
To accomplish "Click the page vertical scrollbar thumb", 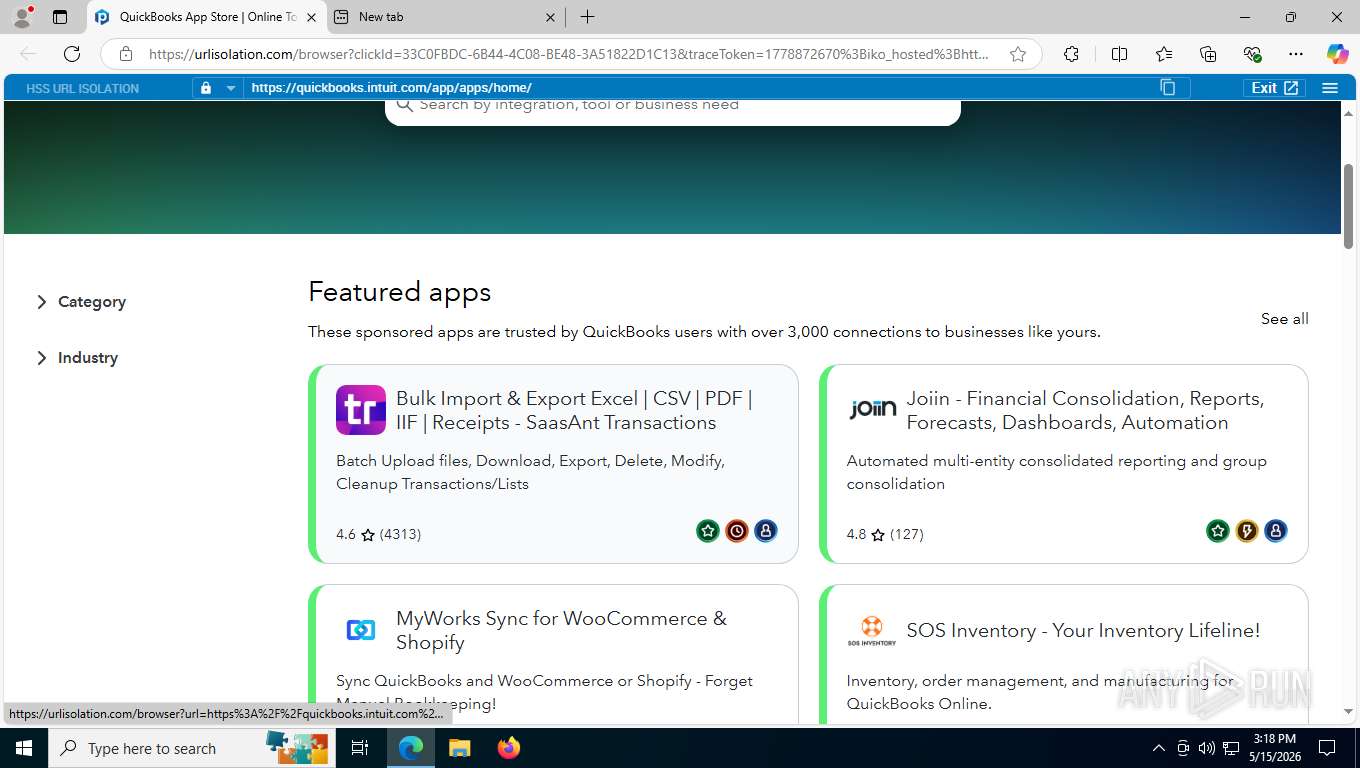I will pos(1348,206).
